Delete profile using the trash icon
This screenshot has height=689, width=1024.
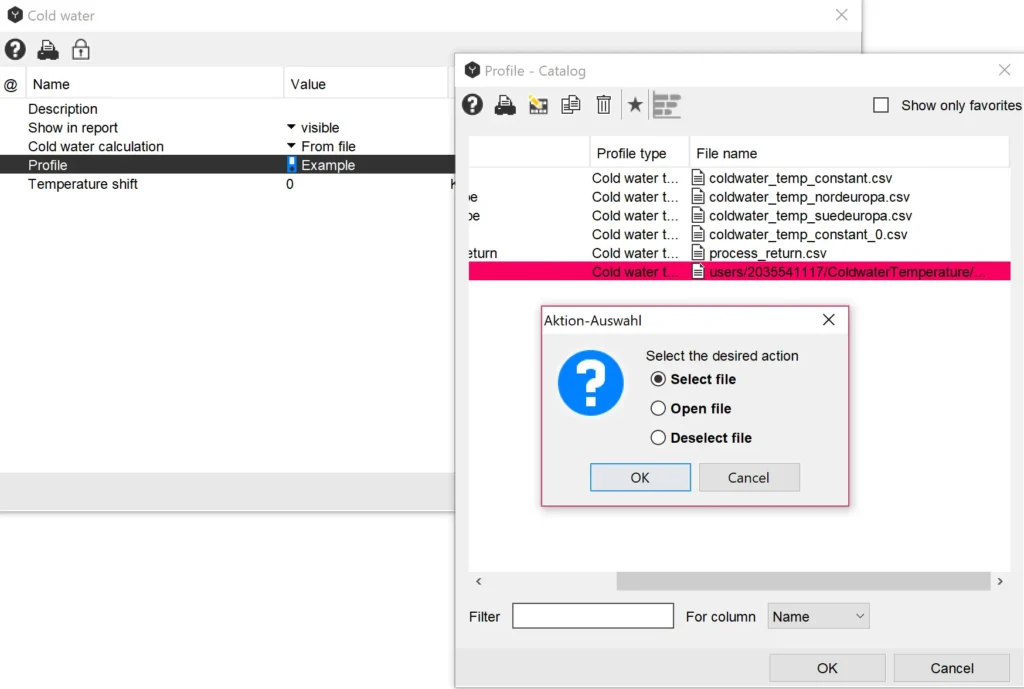coord(603,105)
